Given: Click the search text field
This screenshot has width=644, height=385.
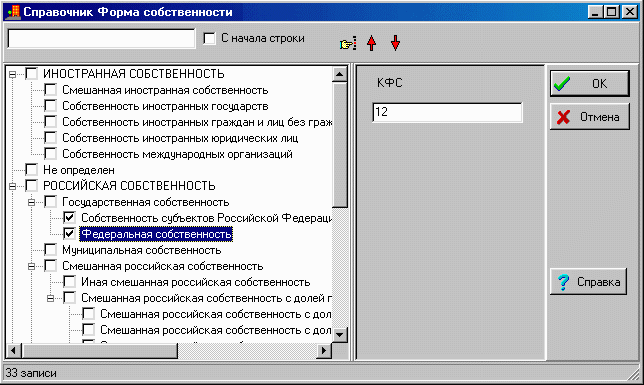Looking at the screenshot, I should [x=101, y=39].
